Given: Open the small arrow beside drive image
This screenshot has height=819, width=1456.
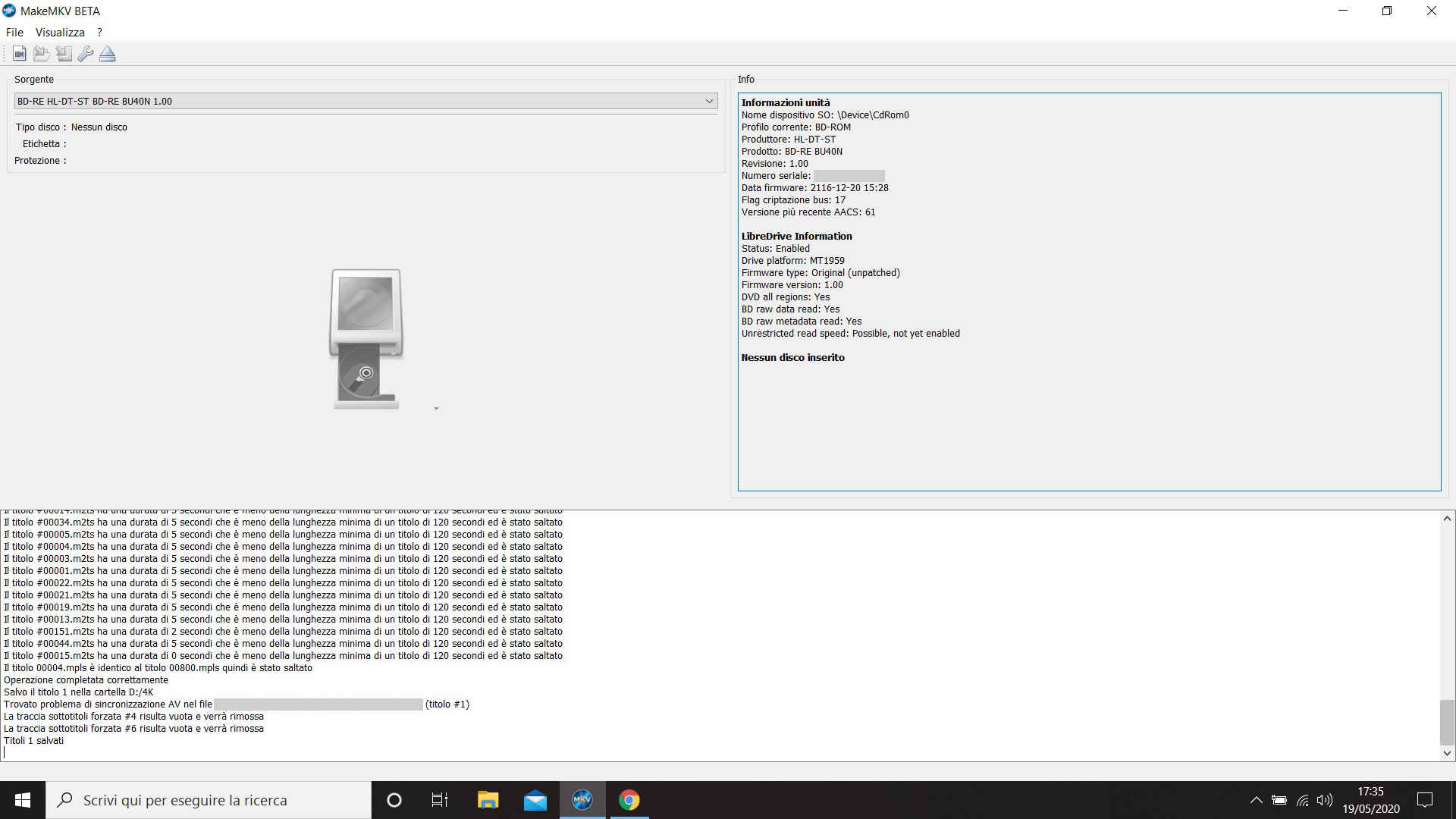Looking at the screenshot, I should point(436,409).
